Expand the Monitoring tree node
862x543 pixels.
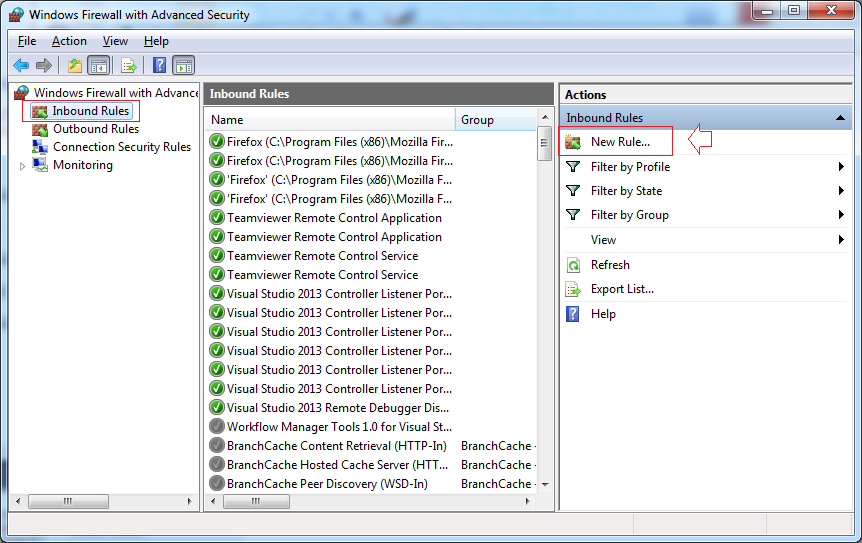pyautogui.click(x=22, y=166)
